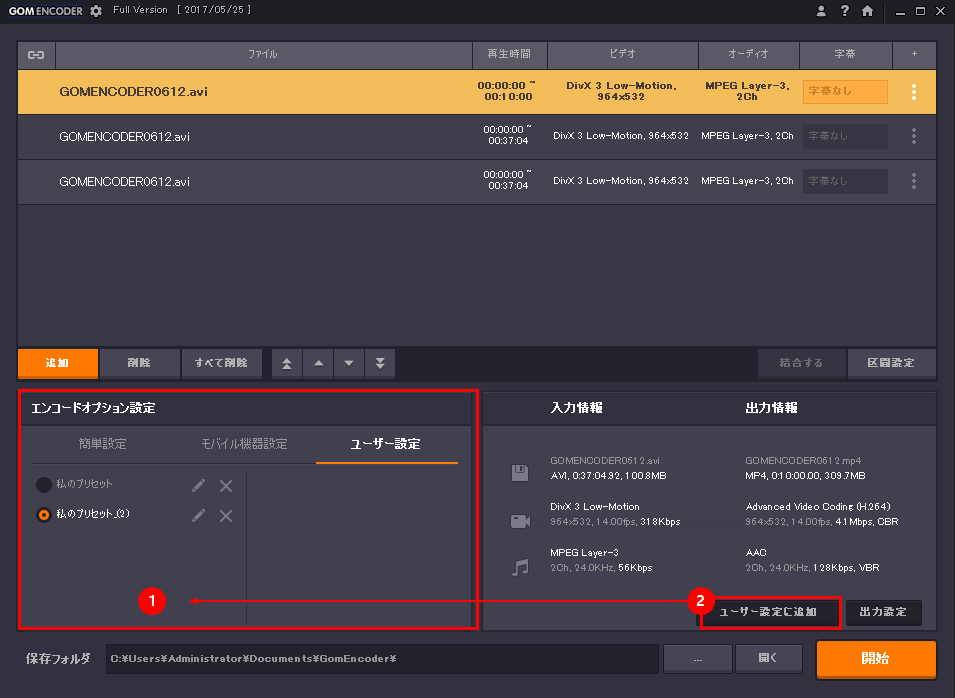Click the plus column header icon
The width and height of the screenshot is (955, 698).
pyautogui.click(x=914, y=54)
